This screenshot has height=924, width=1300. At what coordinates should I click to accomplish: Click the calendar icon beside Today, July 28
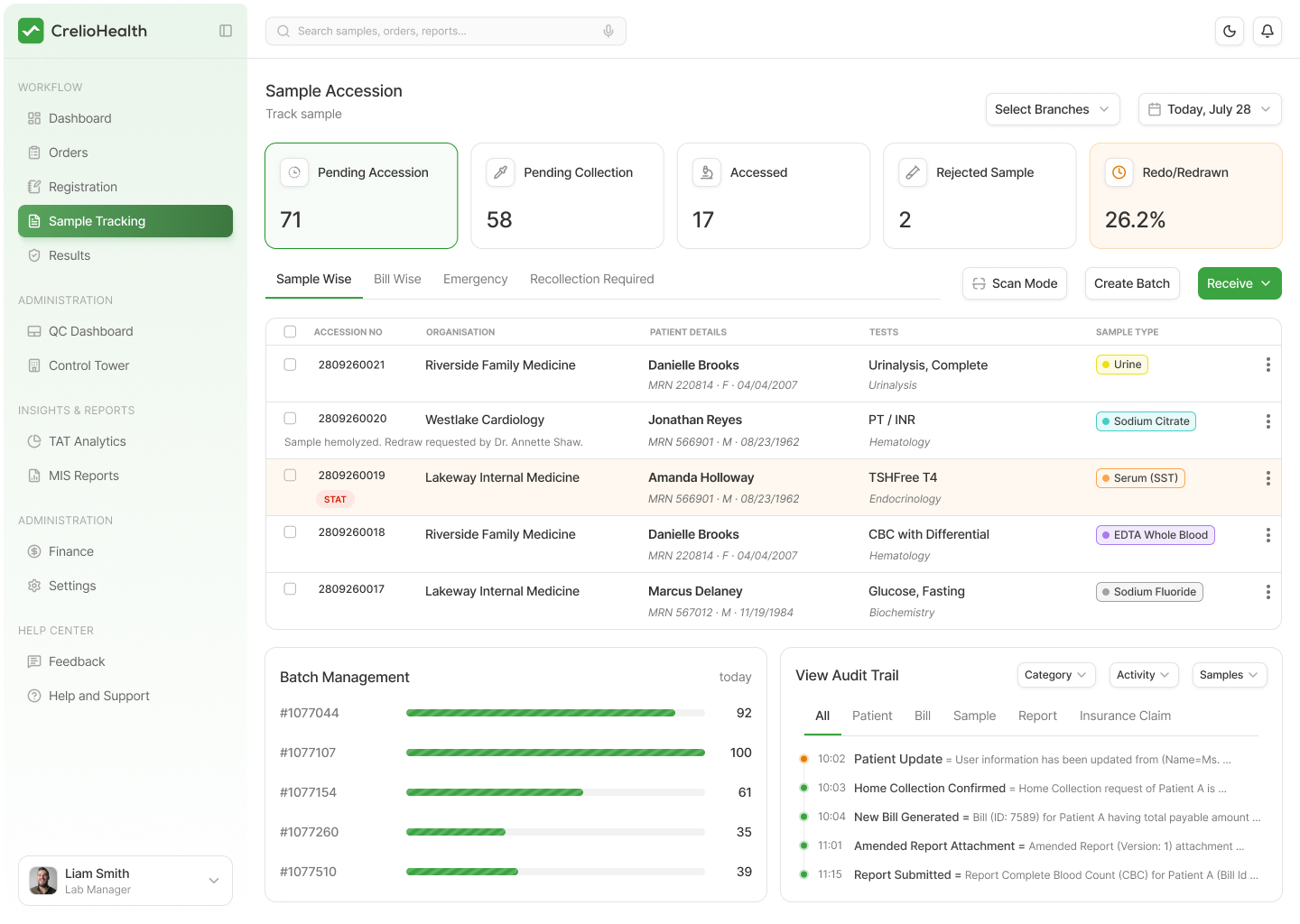(x=1155, y=109)
